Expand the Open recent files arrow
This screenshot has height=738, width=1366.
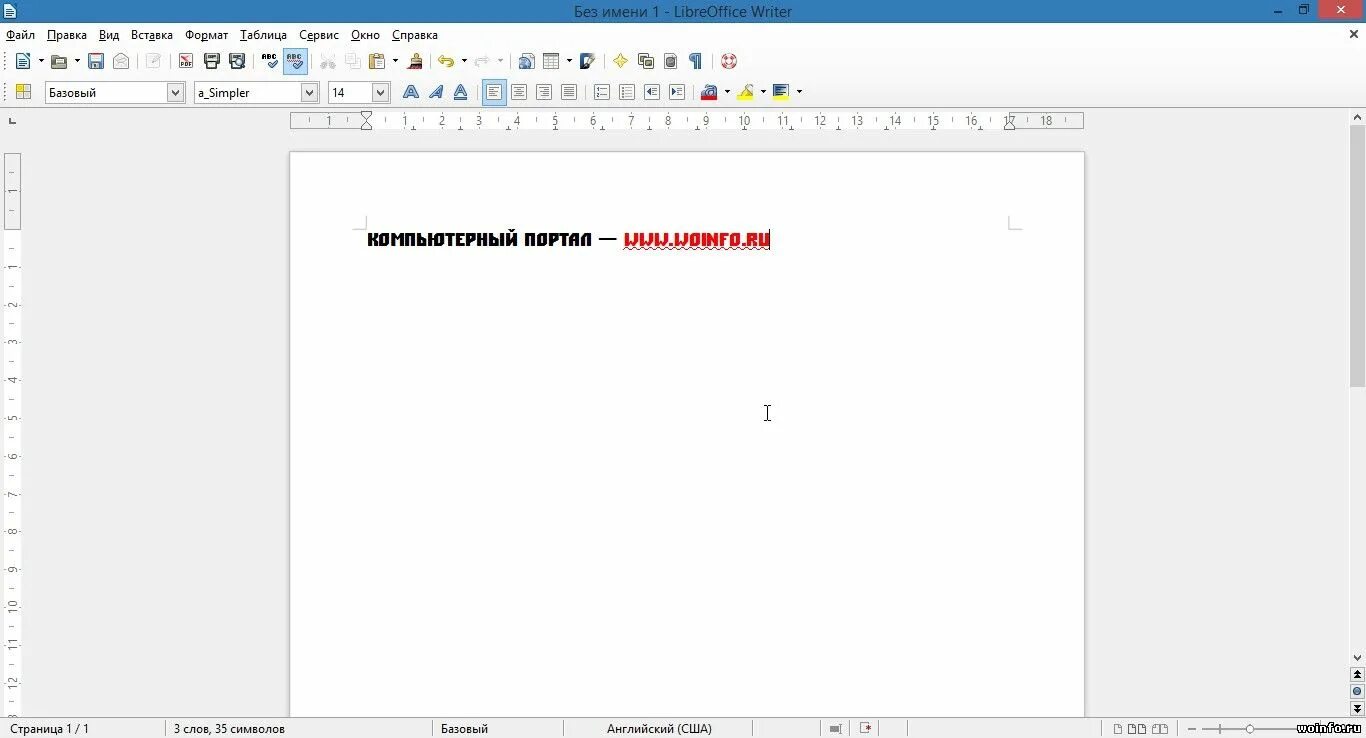point(77,61)
